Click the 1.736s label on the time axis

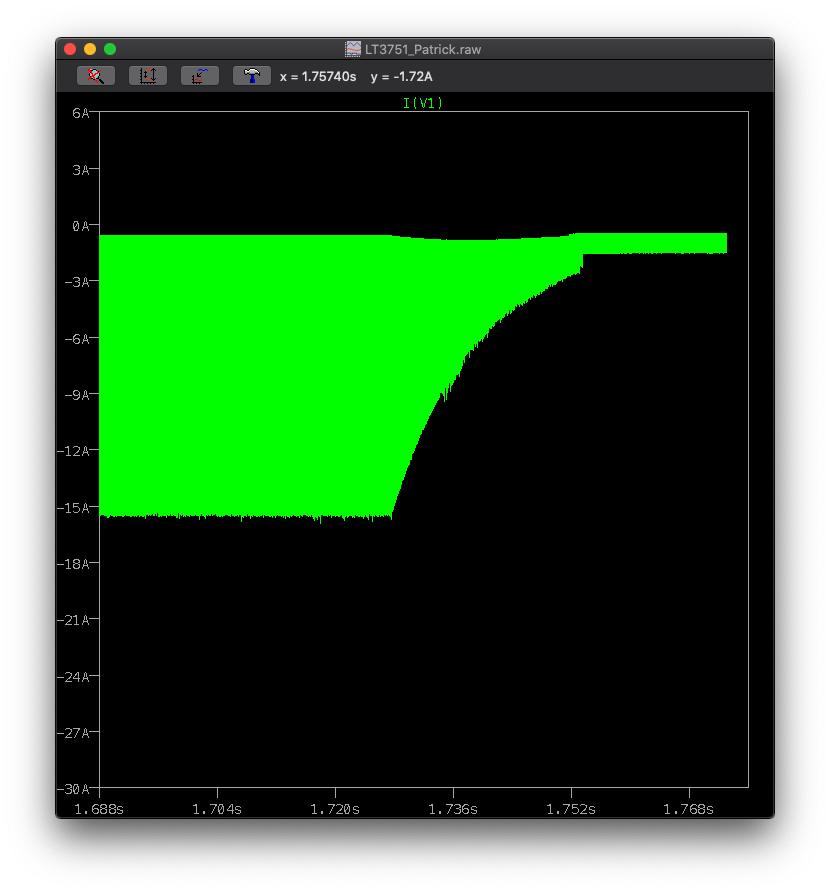[453, 809]
